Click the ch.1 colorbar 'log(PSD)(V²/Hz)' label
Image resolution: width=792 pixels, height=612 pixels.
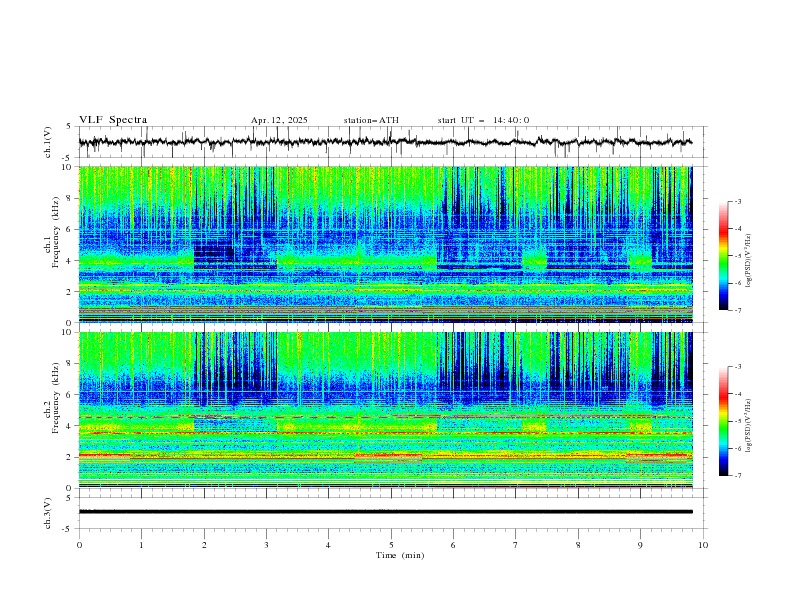point(749,261)
